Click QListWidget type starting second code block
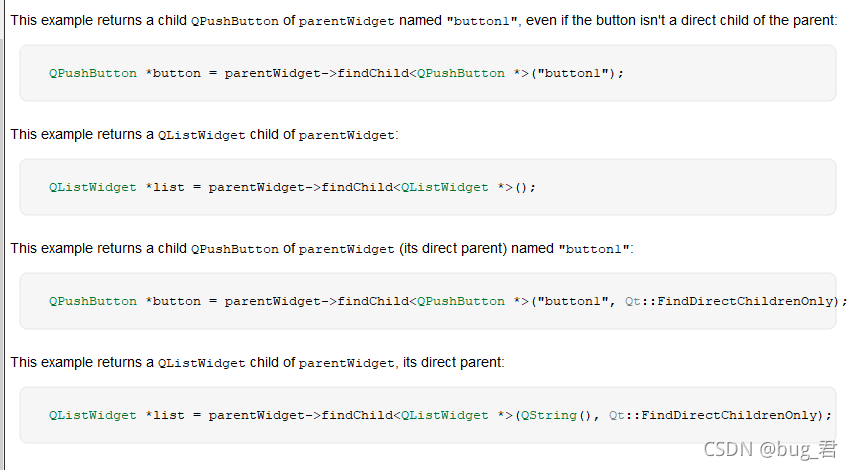Screen dimensions: 853x470 [93, 188]
